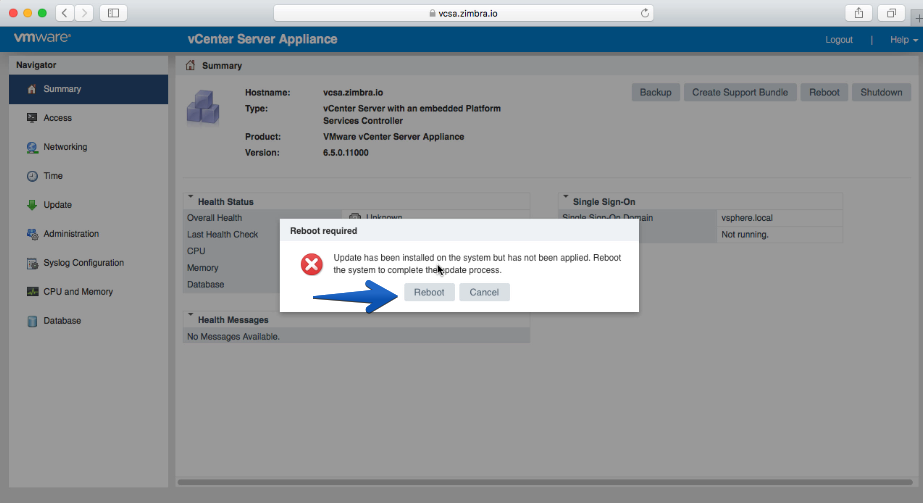This screenshot has width=923, height=503.
Task: Open the Help dropdown menu
Action: pos(904,40)
